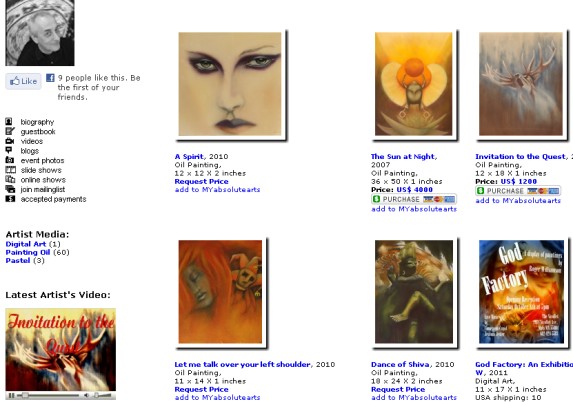This screenshot has width=573, height=402.
Task: Click the blogs speech bubble icon
Action: (x=9, y=150)
